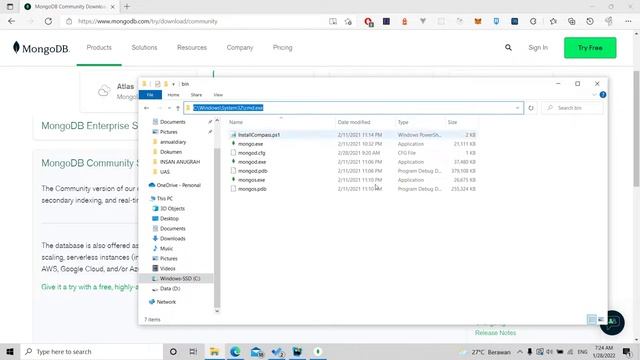Open Desktop under This PC
The width and height of the screenshot is (640, 360).
click(169, 219)
